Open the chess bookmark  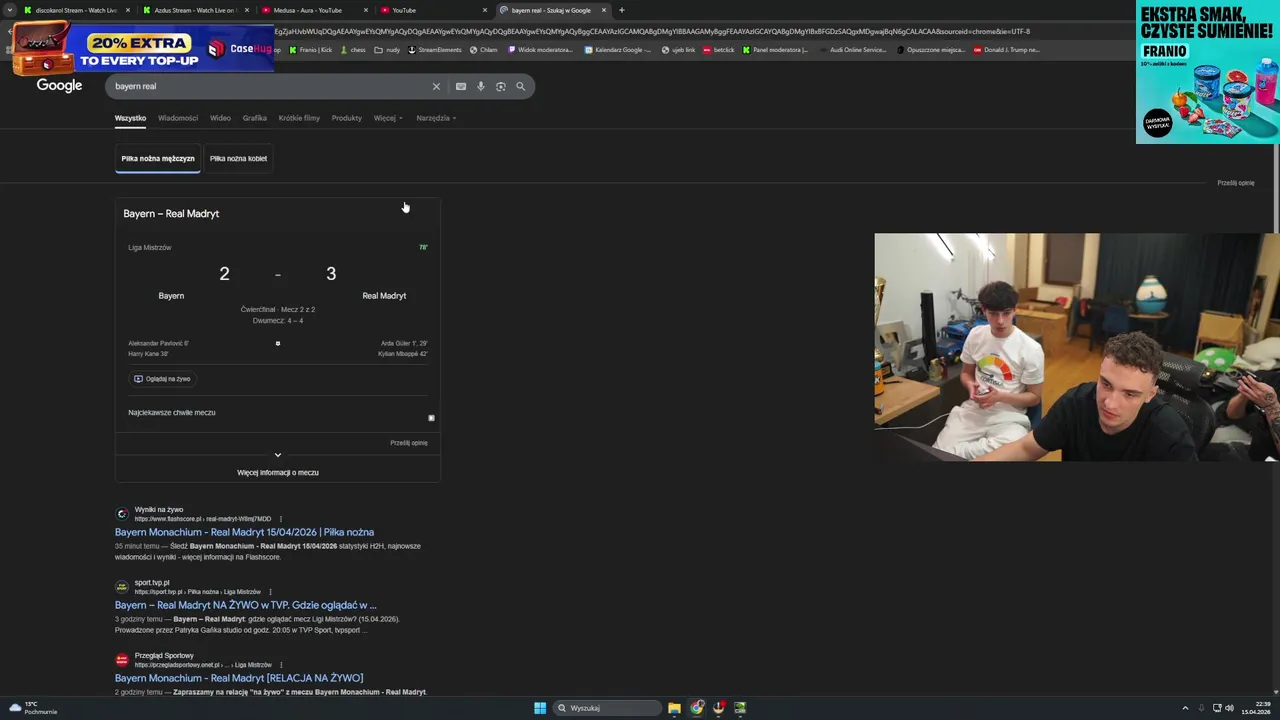354,50
